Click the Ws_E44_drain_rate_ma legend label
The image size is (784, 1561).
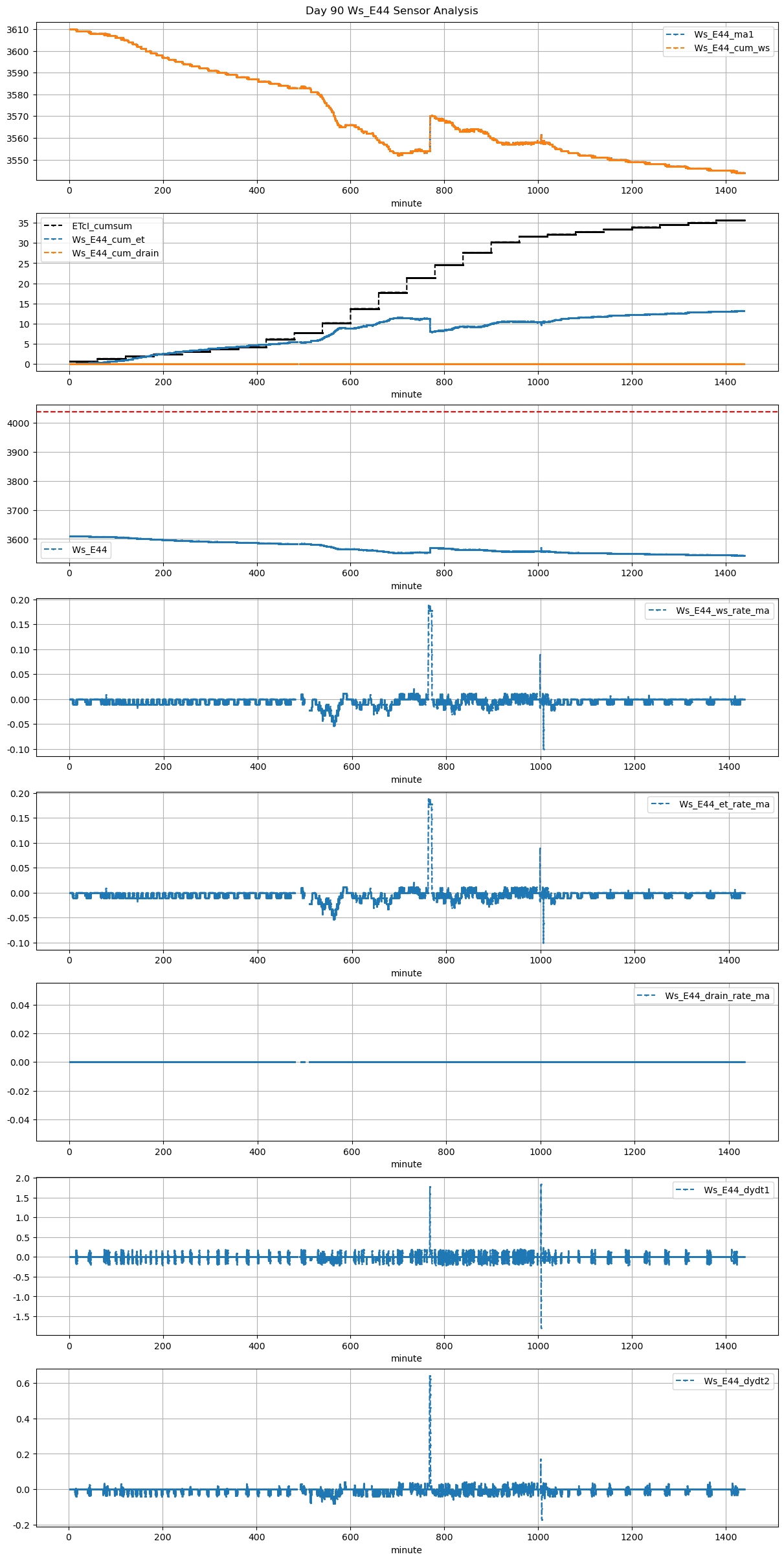pyautogui.click(x=717, y=996)
